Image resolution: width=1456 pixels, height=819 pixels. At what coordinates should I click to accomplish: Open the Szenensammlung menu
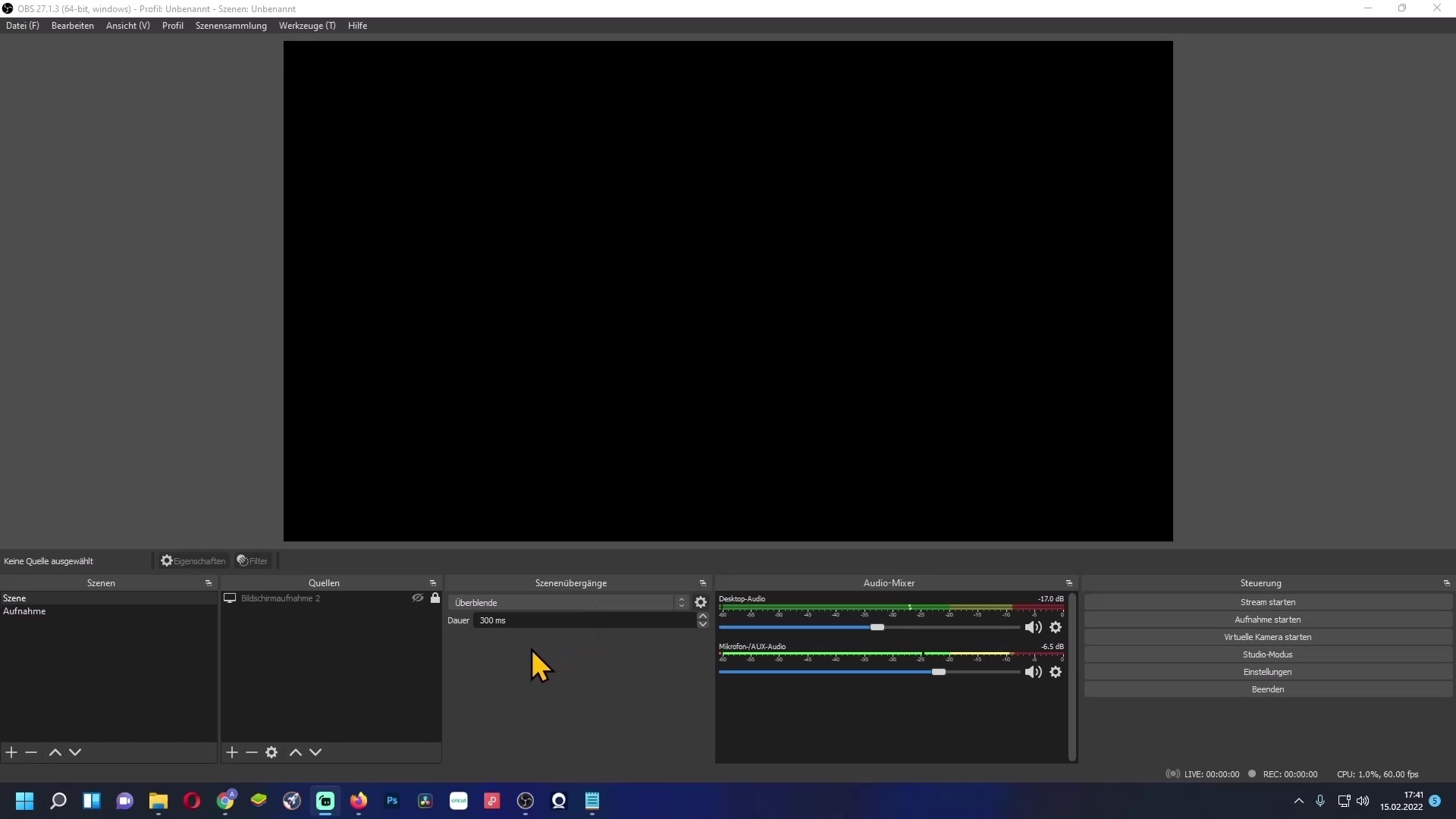pos(231,26)
